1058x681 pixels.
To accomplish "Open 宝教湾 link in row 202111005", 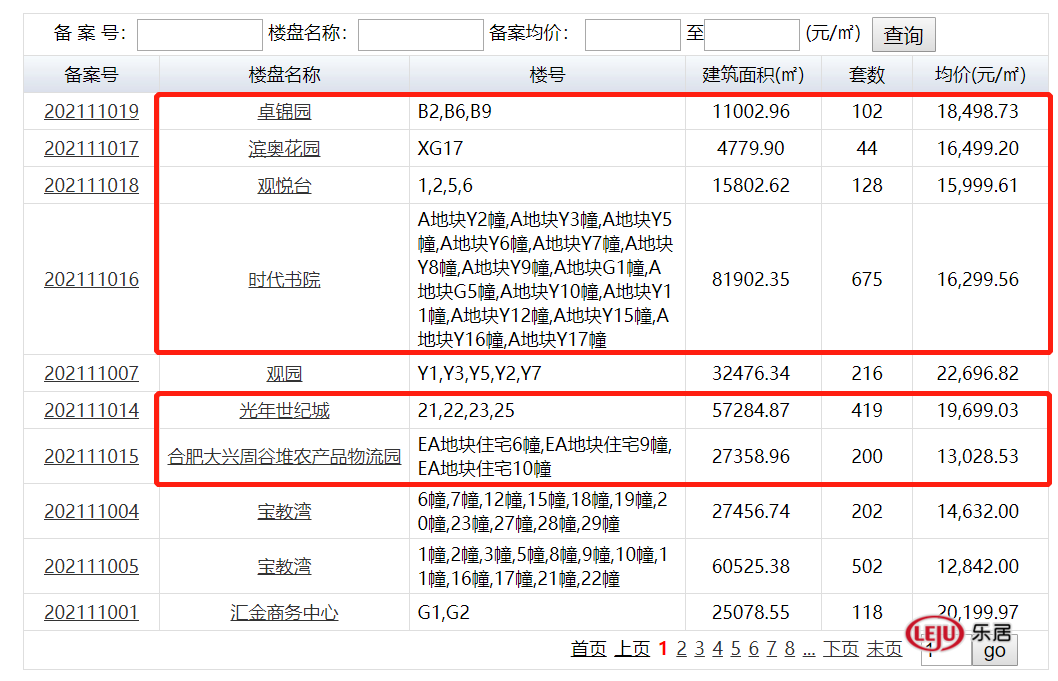I will coord(284,566).
